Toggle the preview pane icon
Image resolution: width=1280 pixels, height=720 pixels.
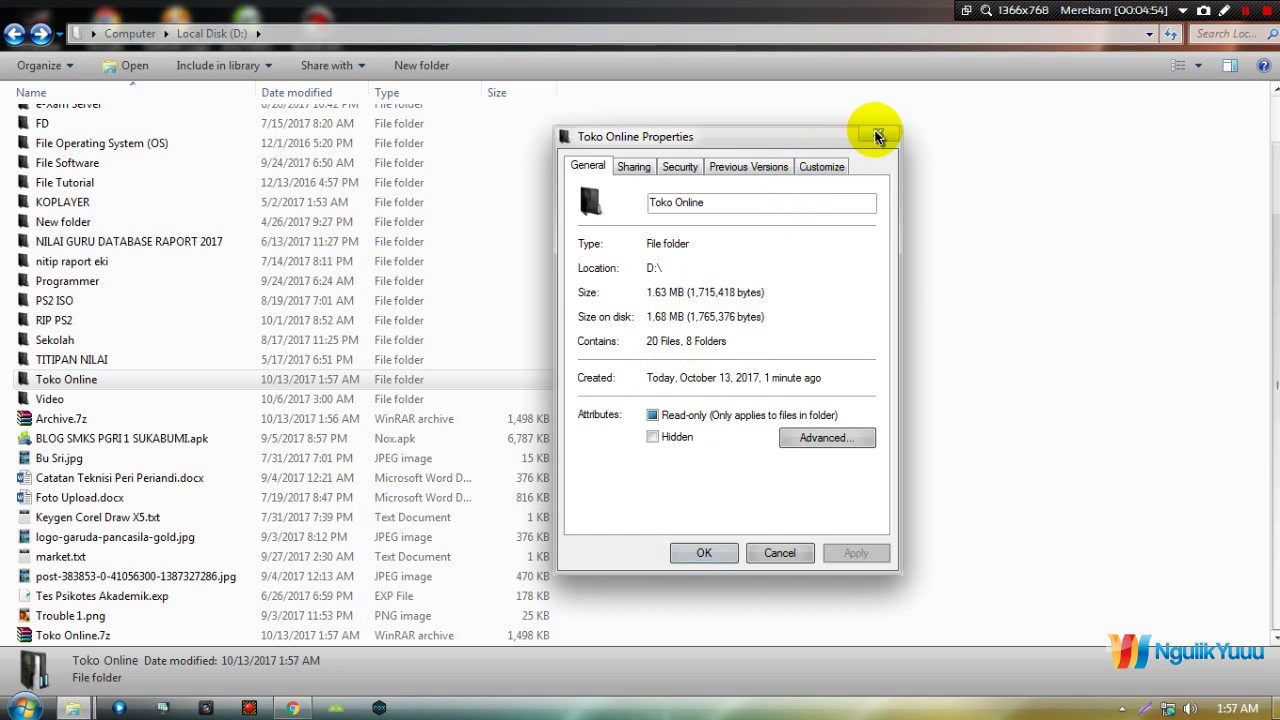[1230, 66]
